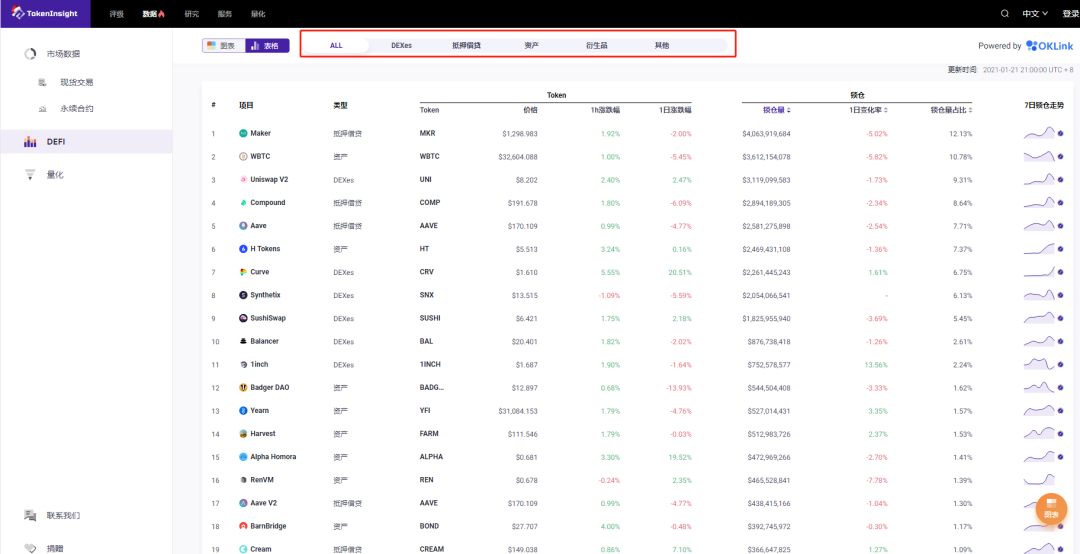Select the DEXes category tab
Image resolution: width=1080 pixels, height=554 pixels.
coord(402,45)
